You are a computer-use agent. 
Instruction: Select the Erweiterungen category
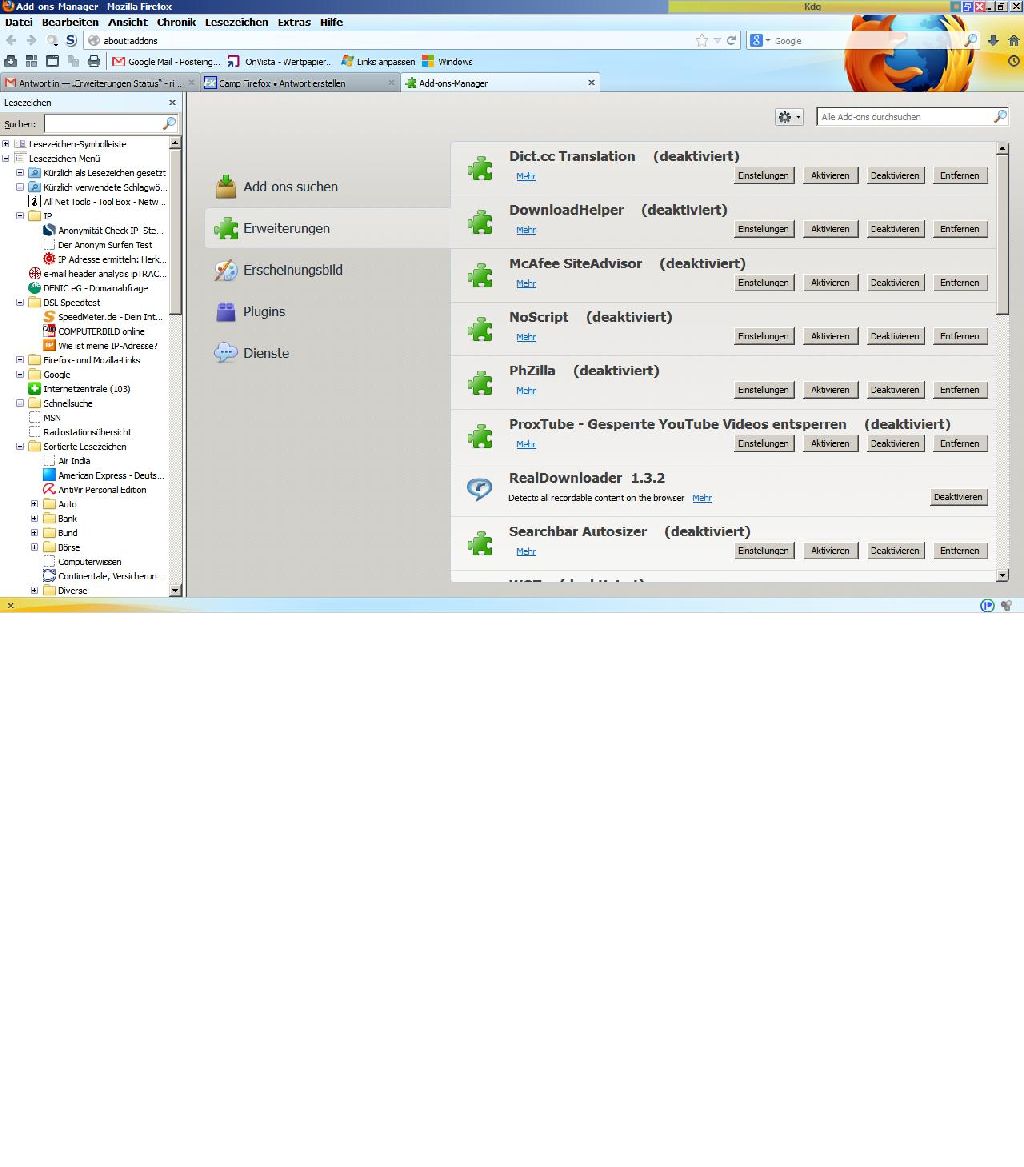point(327,228)
